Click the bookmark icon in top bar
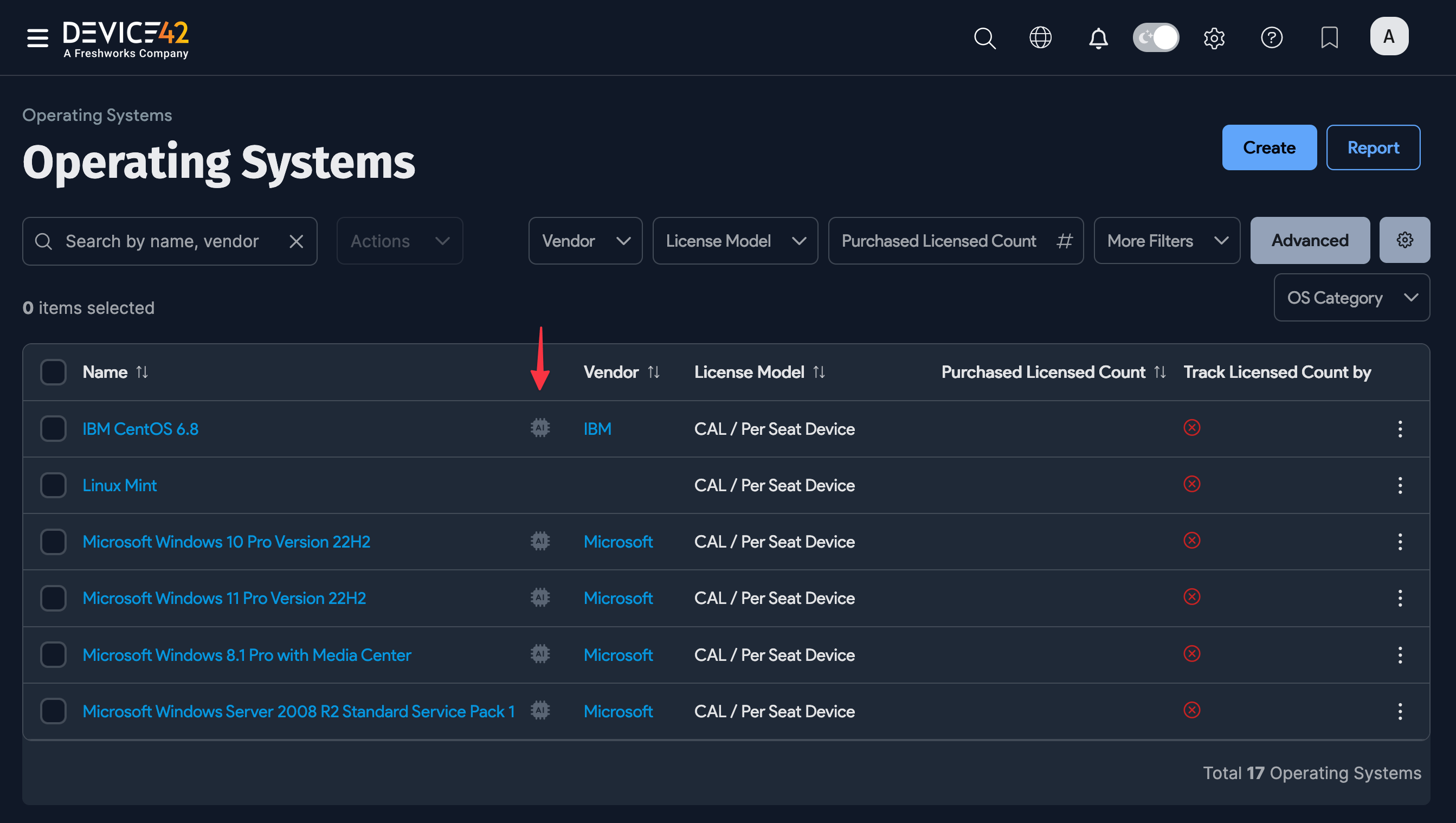The height and width of the screenshot is (823, 1456). coord(1328,38)
